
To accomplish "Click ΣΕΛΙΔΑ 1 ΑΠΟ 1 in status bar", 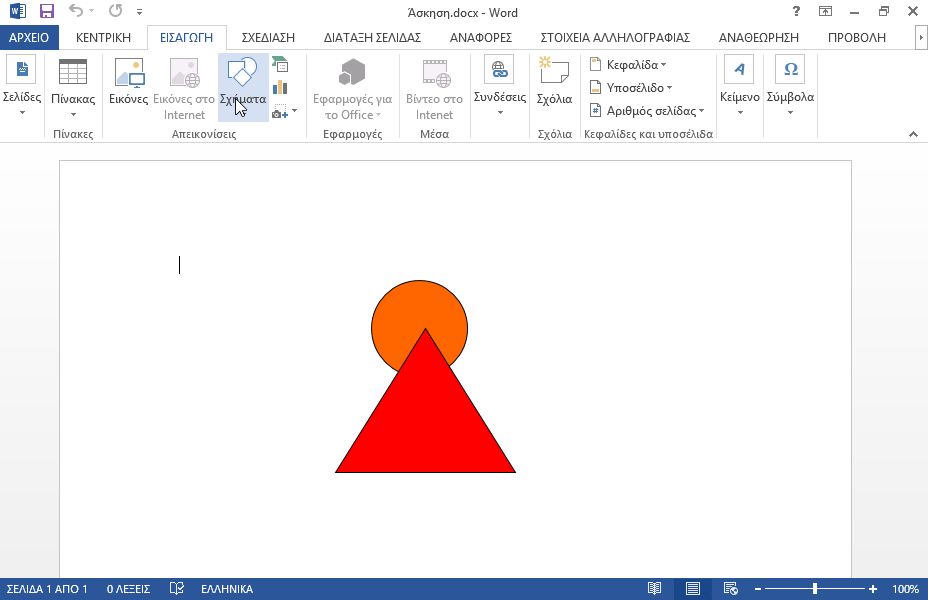I will click(x=47, y=589).
